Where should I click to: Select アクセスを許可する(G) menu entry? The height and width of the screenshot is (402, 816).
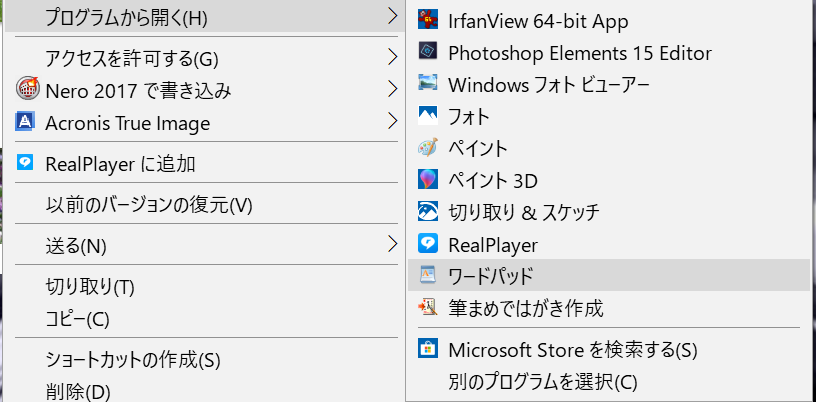click(x=205, y=58)
